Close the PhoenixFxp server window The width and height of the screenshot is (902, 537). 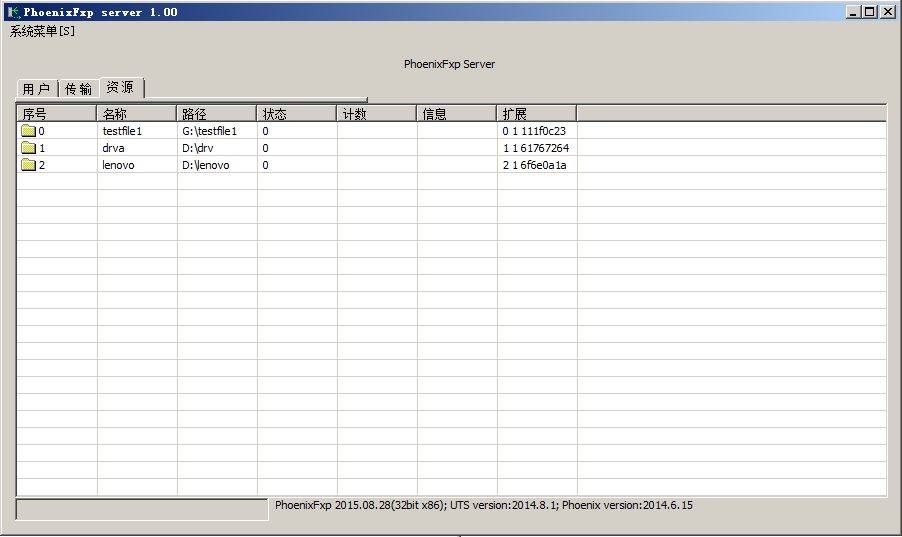coord(888,12)
